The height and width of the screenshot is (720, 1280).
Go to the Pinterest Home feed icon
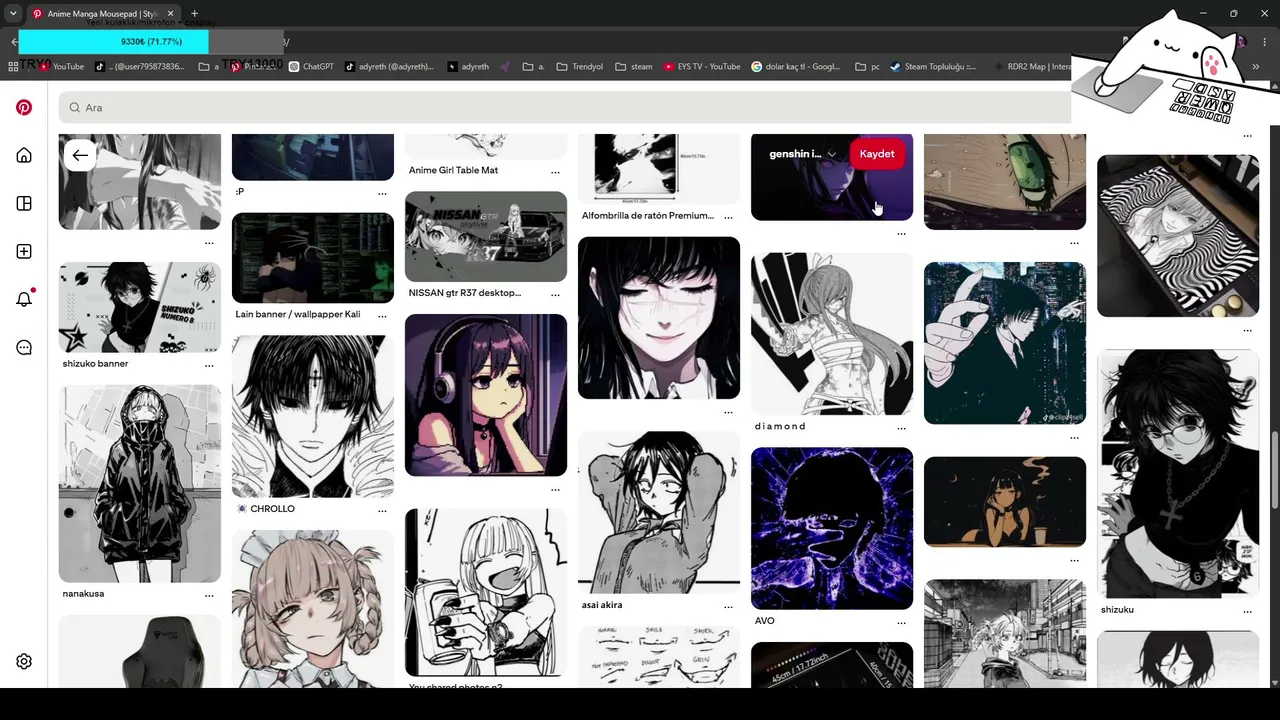coord(24,155)
